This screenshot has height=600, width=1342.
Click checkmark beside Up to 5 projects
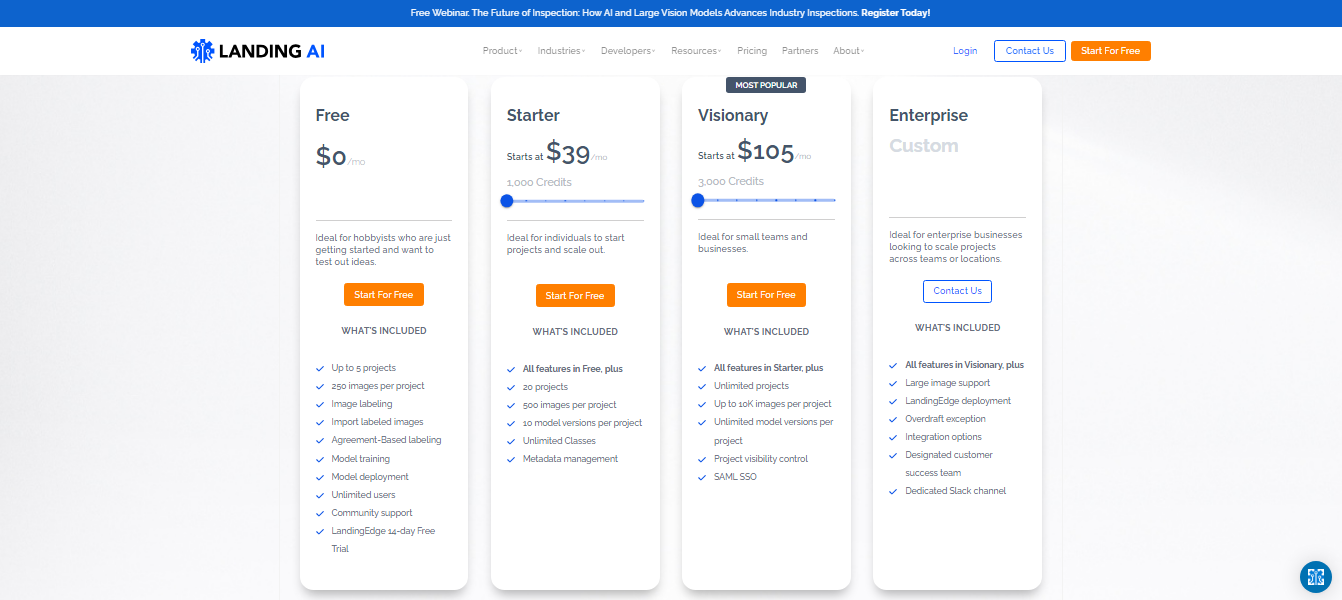point(320,368)
